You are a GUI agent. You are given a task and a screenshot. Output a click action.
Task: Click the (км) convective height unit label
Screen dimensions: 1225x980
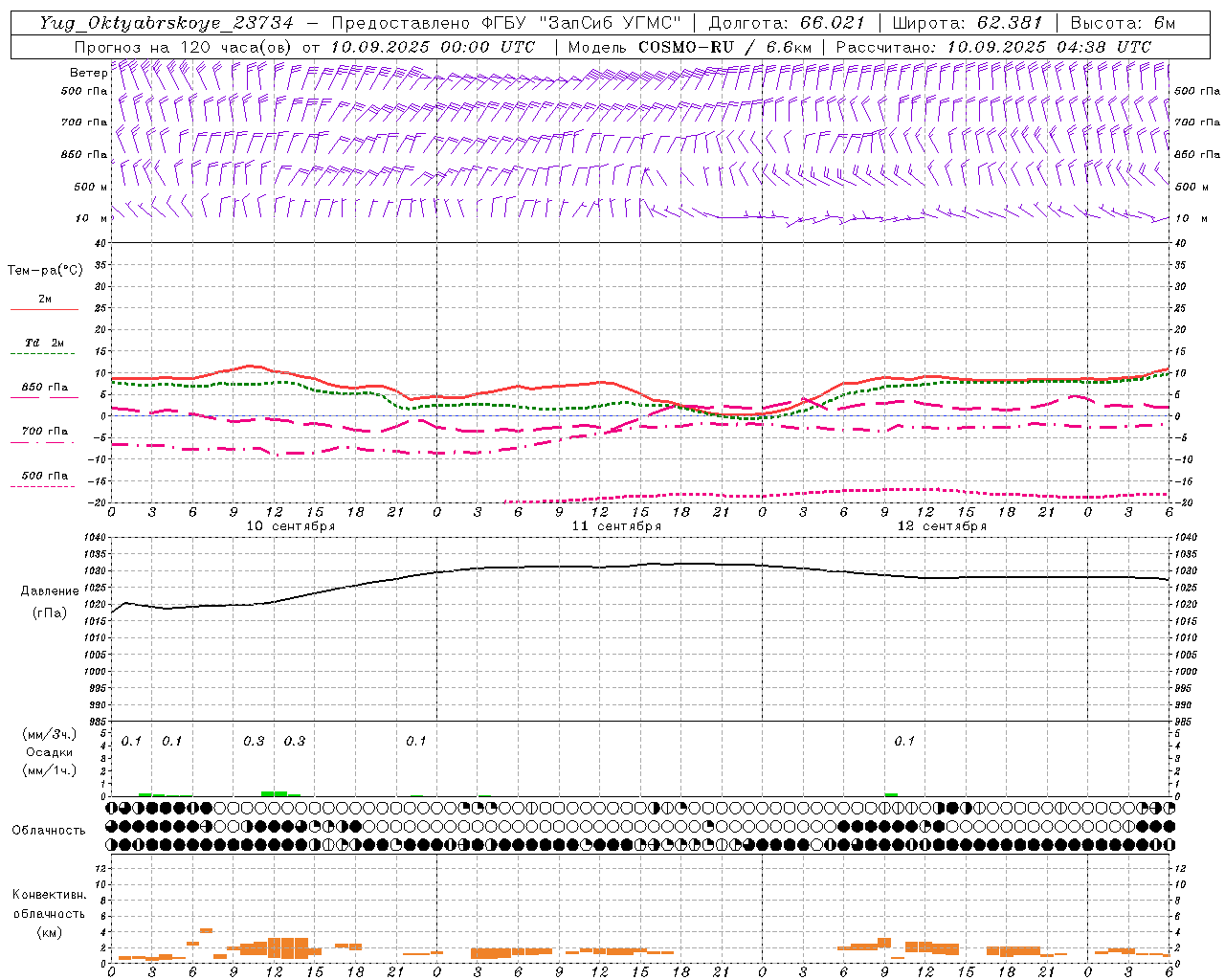click(50, 932)
